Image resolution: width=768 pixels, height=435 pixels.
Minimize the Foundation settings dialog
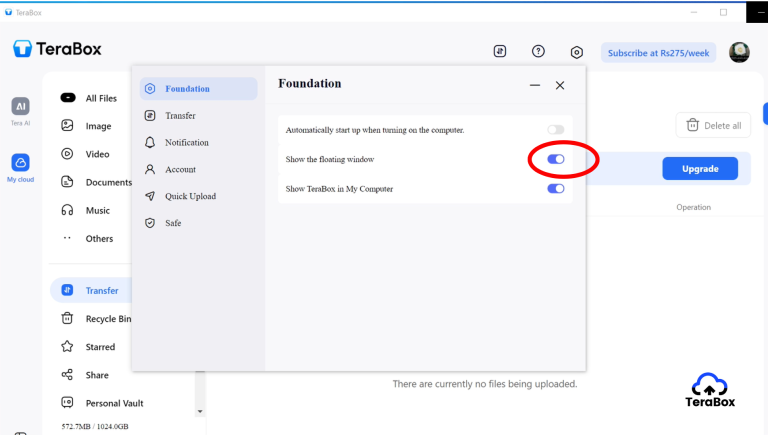tap(535, 85)
